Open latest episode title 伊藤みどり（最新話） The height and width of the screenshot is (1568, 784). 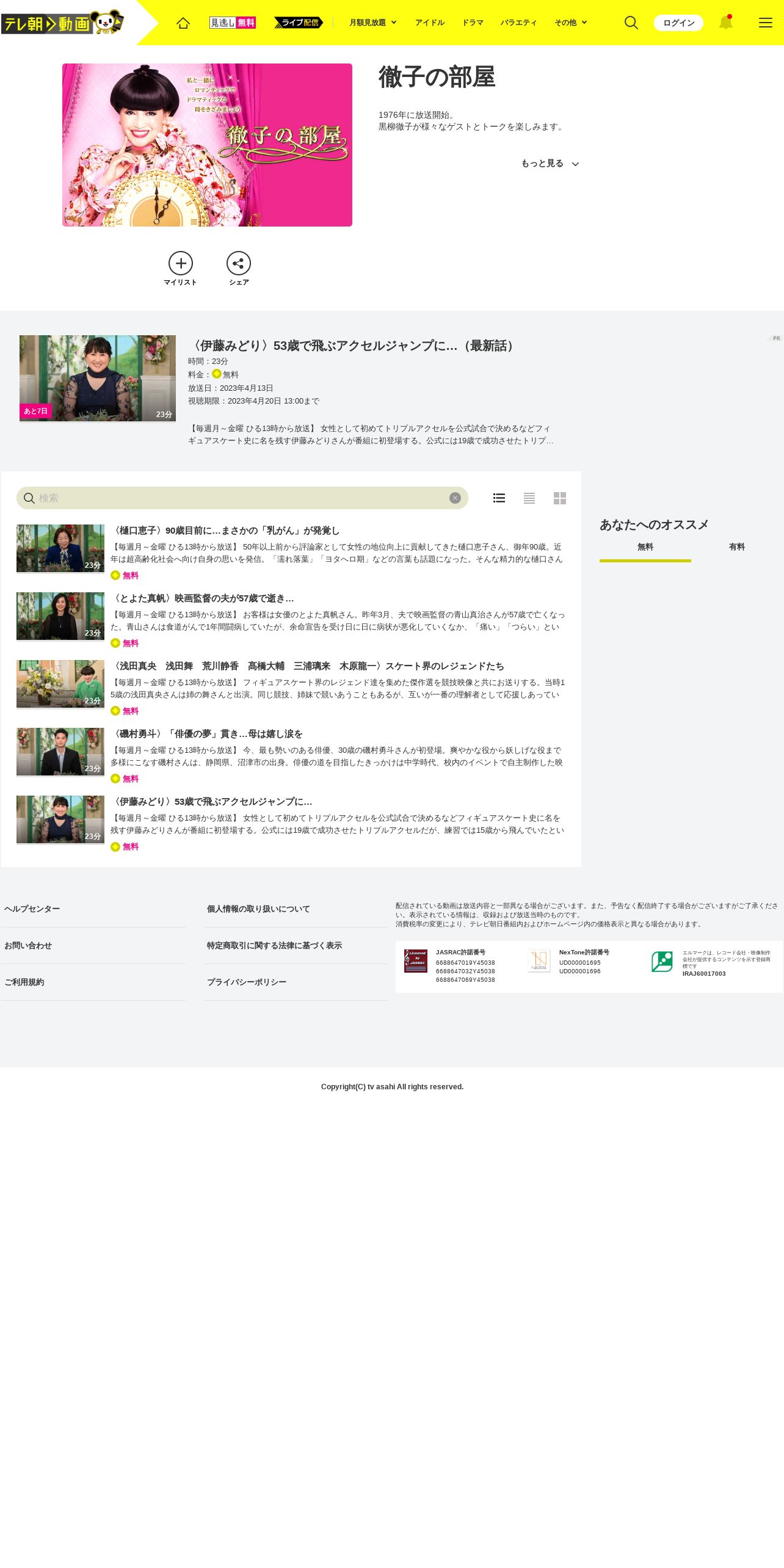coord(354,346)
